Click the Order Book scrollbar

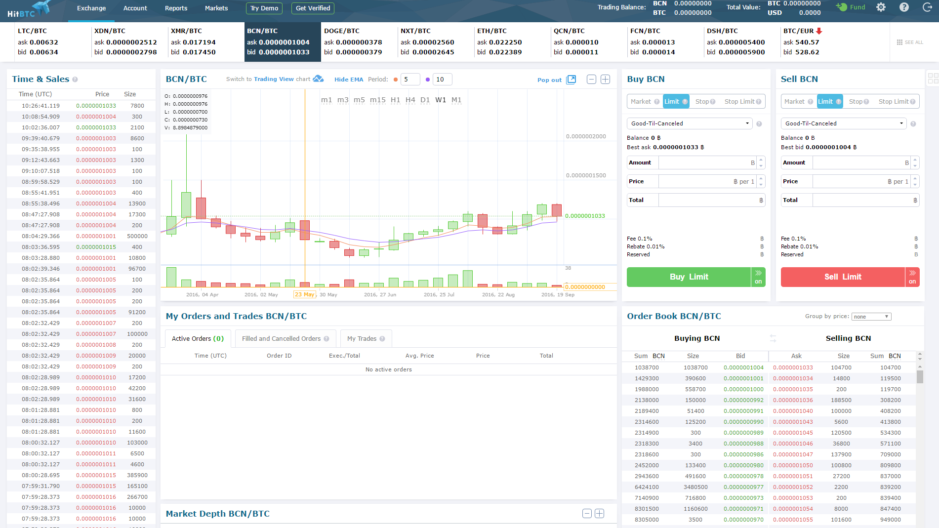(920, 377)
